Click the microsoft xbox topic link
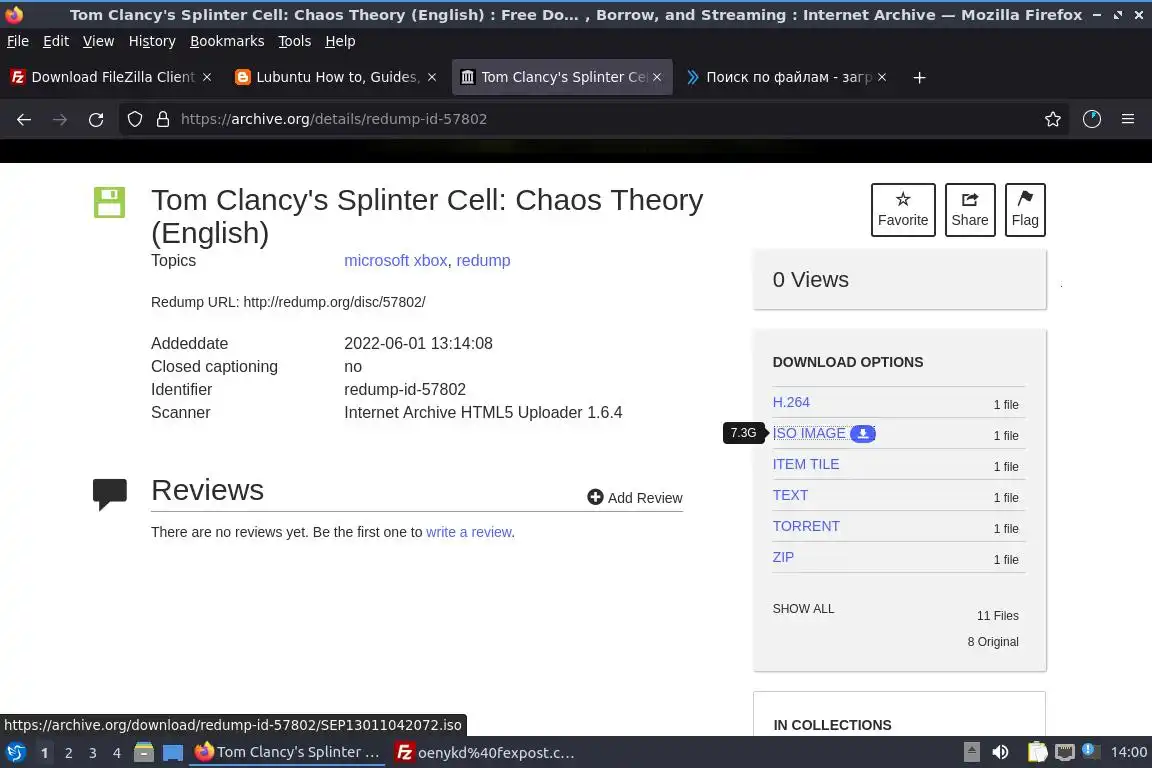The width and height of the screenshot is (1152, 768). (395, 261)
